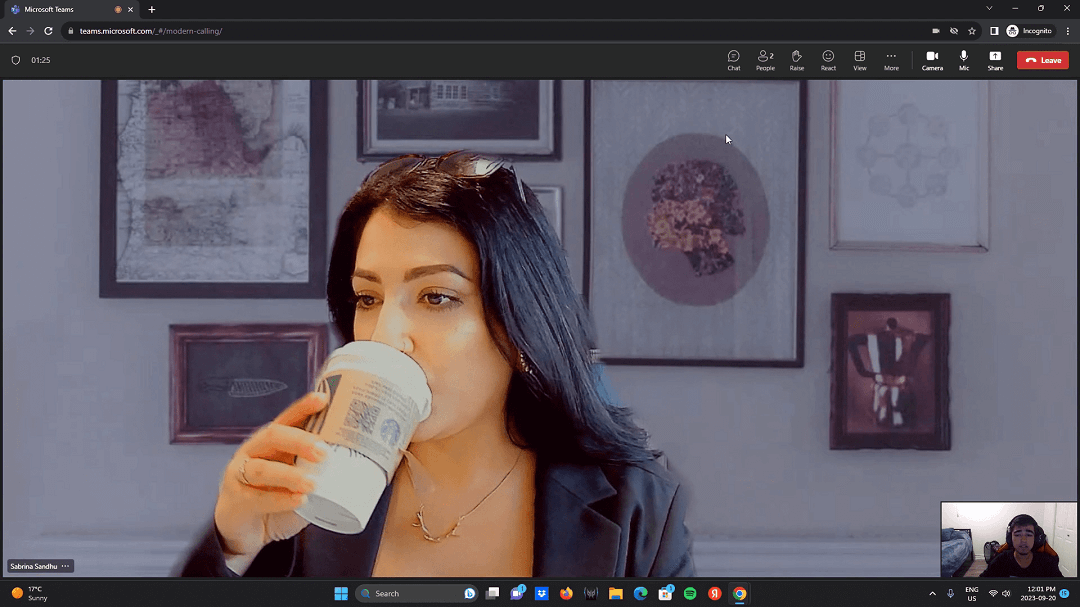Leave the meeting
1080x607 pixels.
click(1042, 60)
